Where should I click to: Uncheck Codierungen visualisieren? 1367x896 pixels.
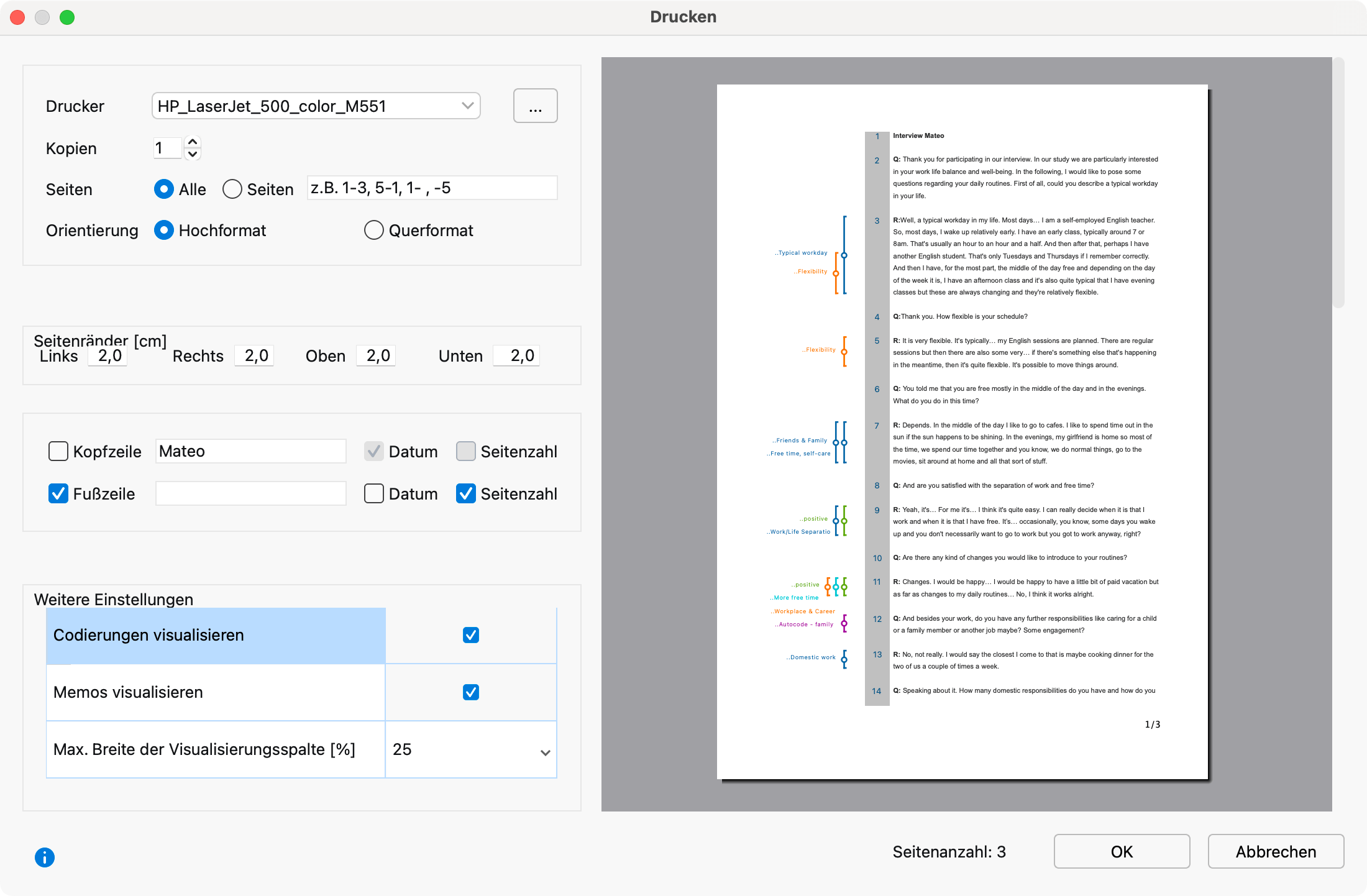point(471,635)
